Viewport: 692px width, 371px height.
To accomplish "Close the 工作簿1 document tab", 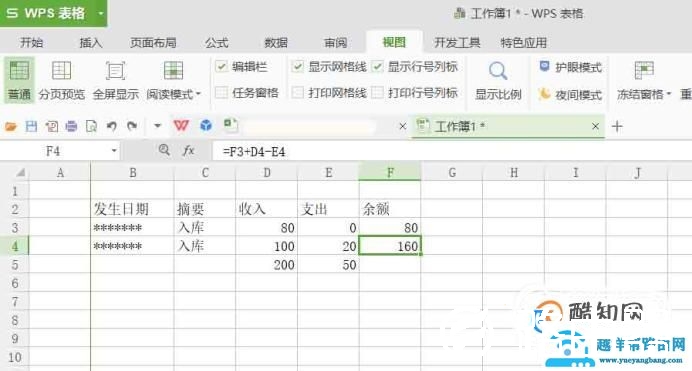I will pos(595,126).
